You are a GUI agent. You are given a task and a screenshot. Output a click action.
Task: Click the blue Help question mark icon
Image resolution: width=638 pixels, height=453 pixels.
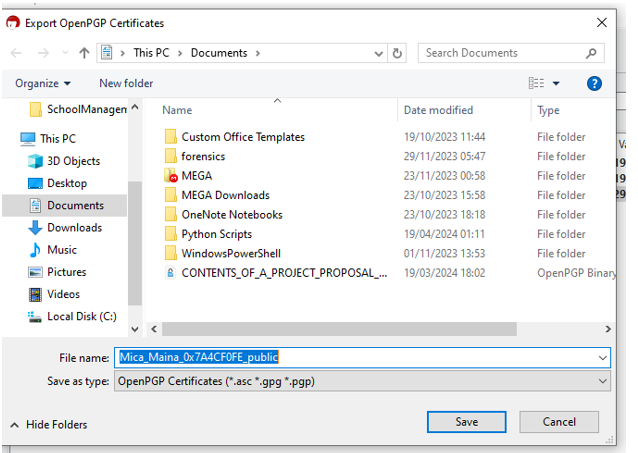pos(594,83)
